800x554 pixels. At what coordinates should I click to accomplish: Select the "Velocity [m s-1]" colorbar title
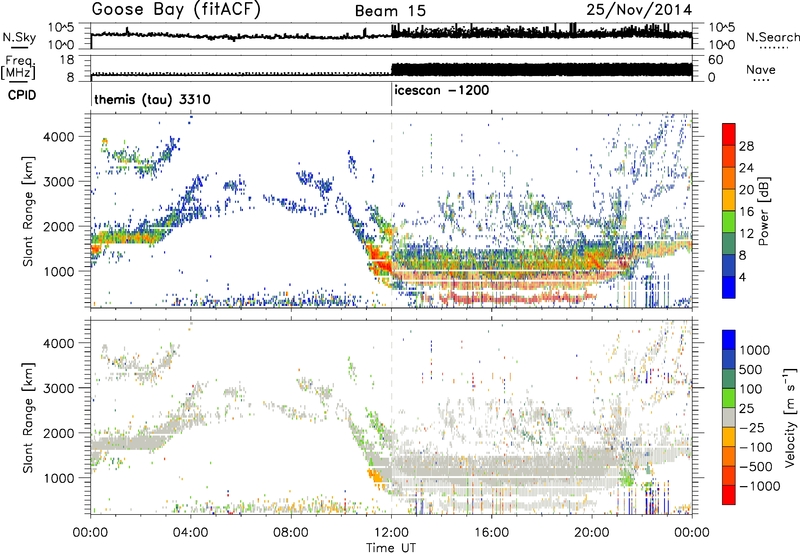click(790, 417)
